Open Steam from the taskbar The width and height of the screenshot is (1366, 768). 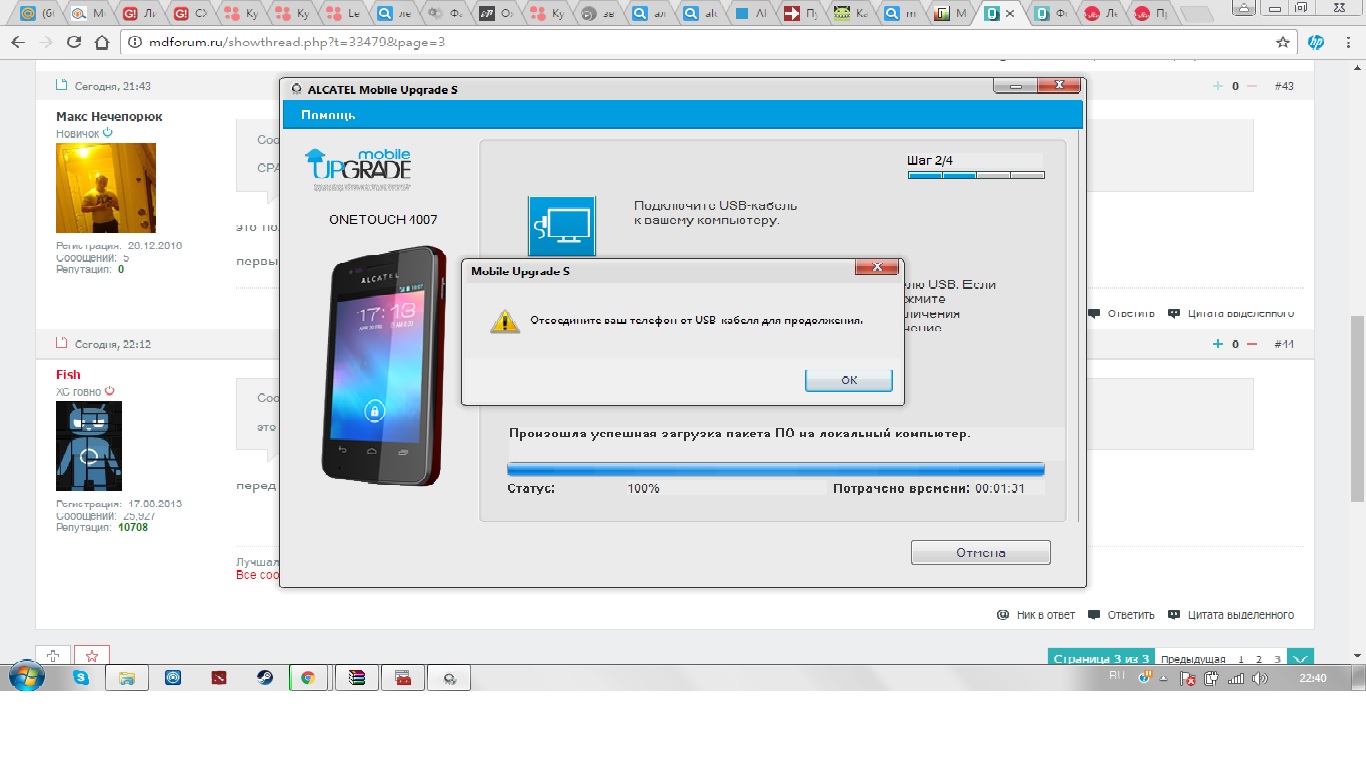pyautogui.click(x=265, y=678)
